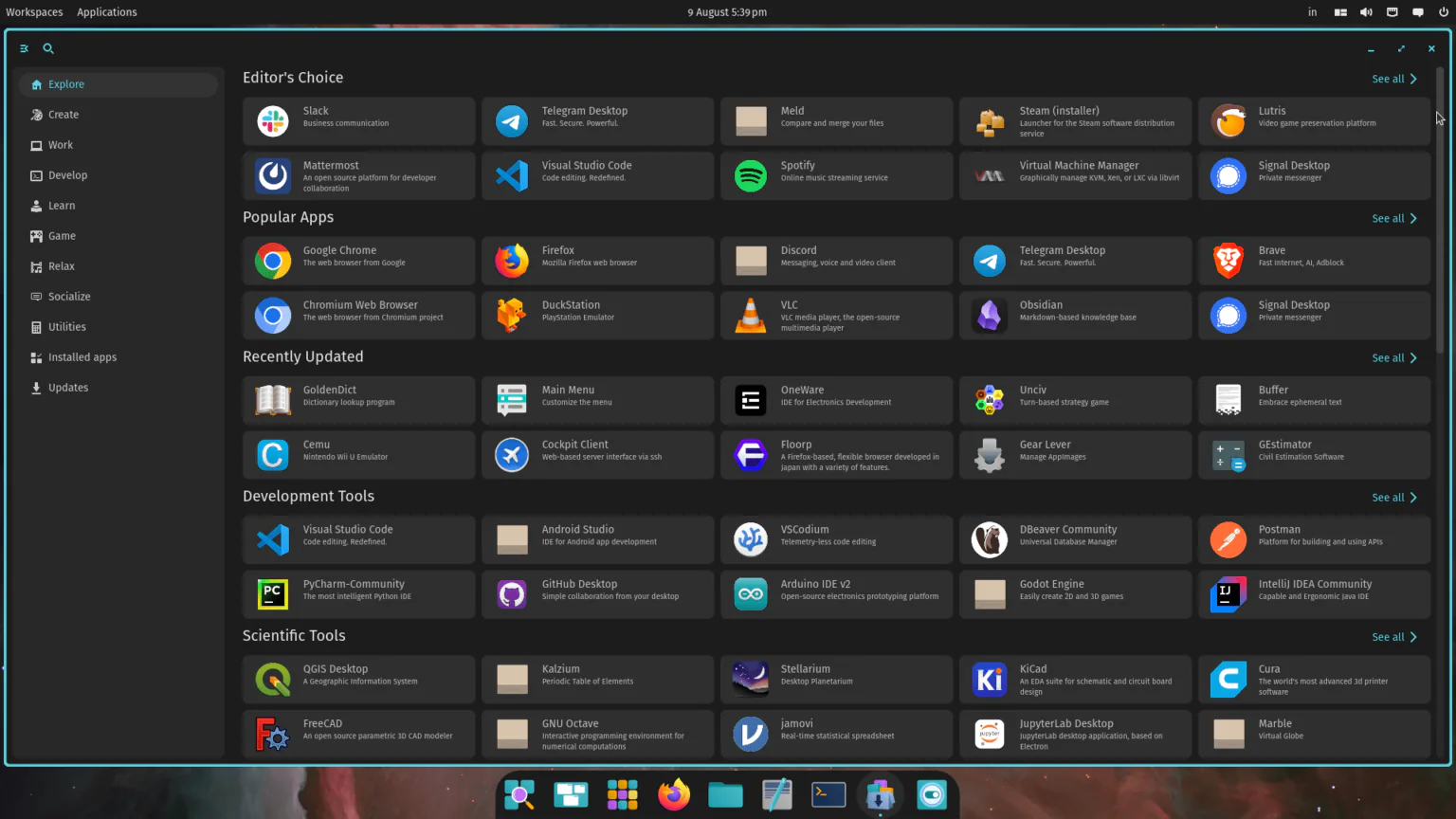Open the Unciv game icon
The height and width of the screenshot is (819, 1456).
(990, 400)
